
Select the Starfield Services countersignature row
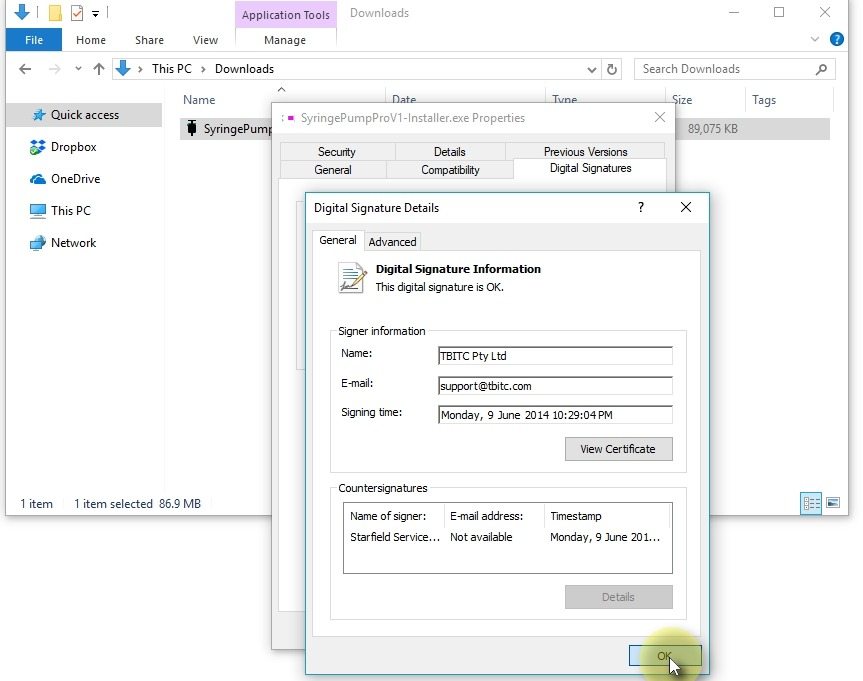(x=507, y=537)
